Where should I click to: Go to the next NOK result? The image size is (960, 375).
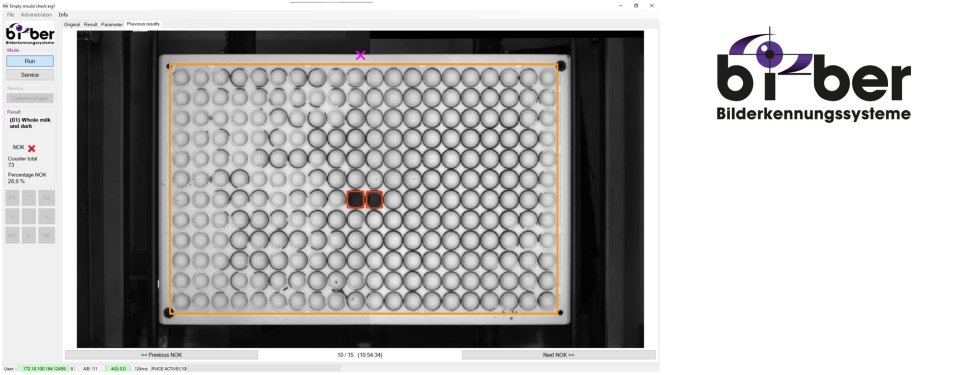point(558,355)
